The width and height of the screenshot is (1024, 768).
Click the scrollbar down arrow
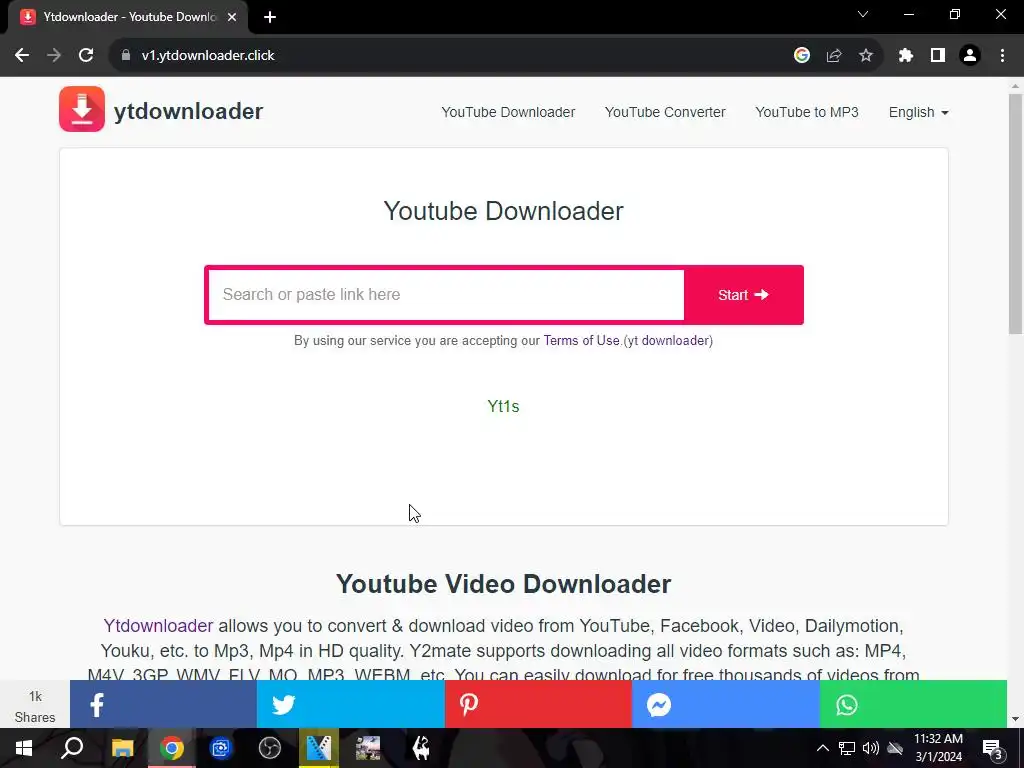[1015, 719]
